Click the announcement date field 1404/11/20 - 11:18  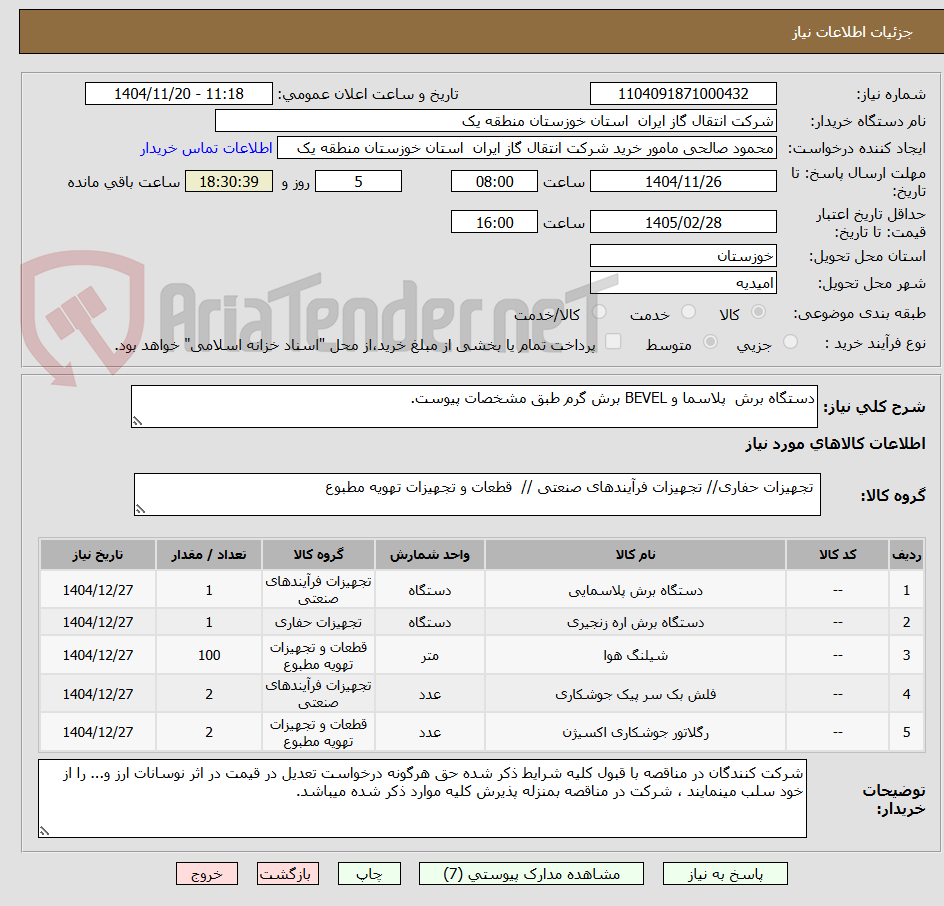tap(179, 94)
